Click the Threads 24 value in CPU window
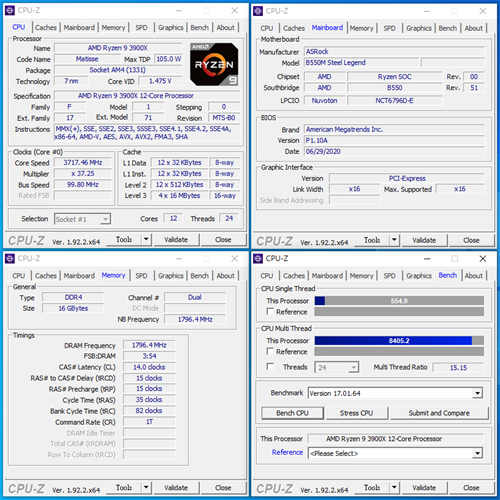 pos(229,218)
